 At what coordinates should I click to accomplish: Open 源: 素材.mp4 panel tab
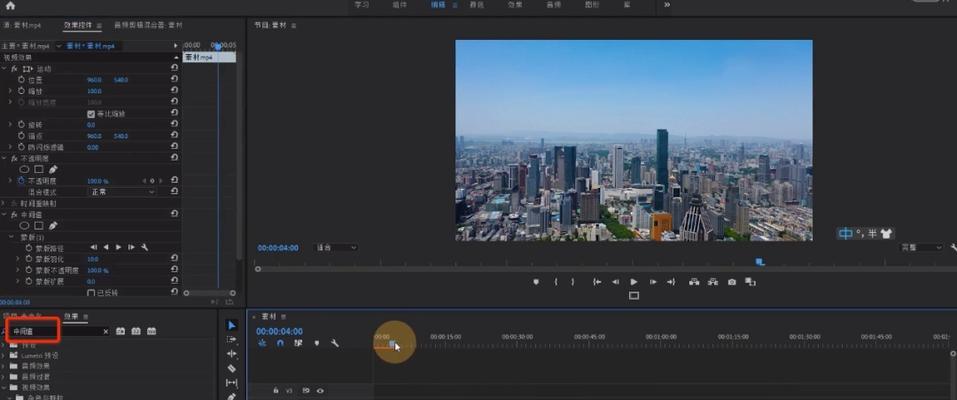[21, 25]
